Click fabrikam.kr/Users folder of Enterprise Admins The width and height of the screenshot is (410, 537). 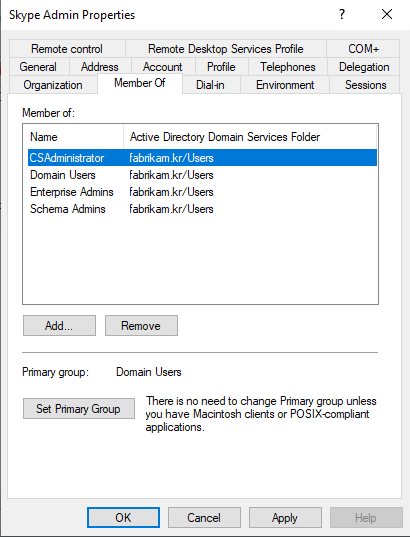click(x=171, y=192)
